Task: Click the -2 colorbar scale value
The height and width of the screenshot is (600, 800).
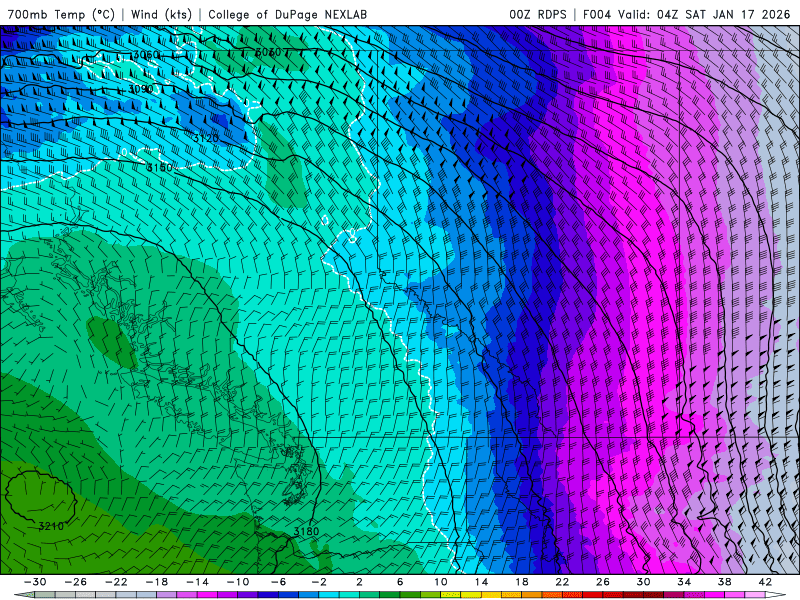Action: point(319,582)
